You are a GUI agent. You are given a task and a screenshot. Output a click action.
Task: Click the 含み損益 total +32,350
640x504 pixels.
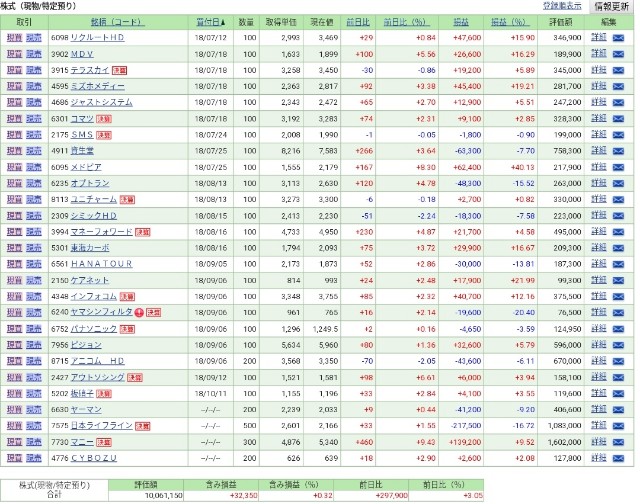(x=244, y=496)
